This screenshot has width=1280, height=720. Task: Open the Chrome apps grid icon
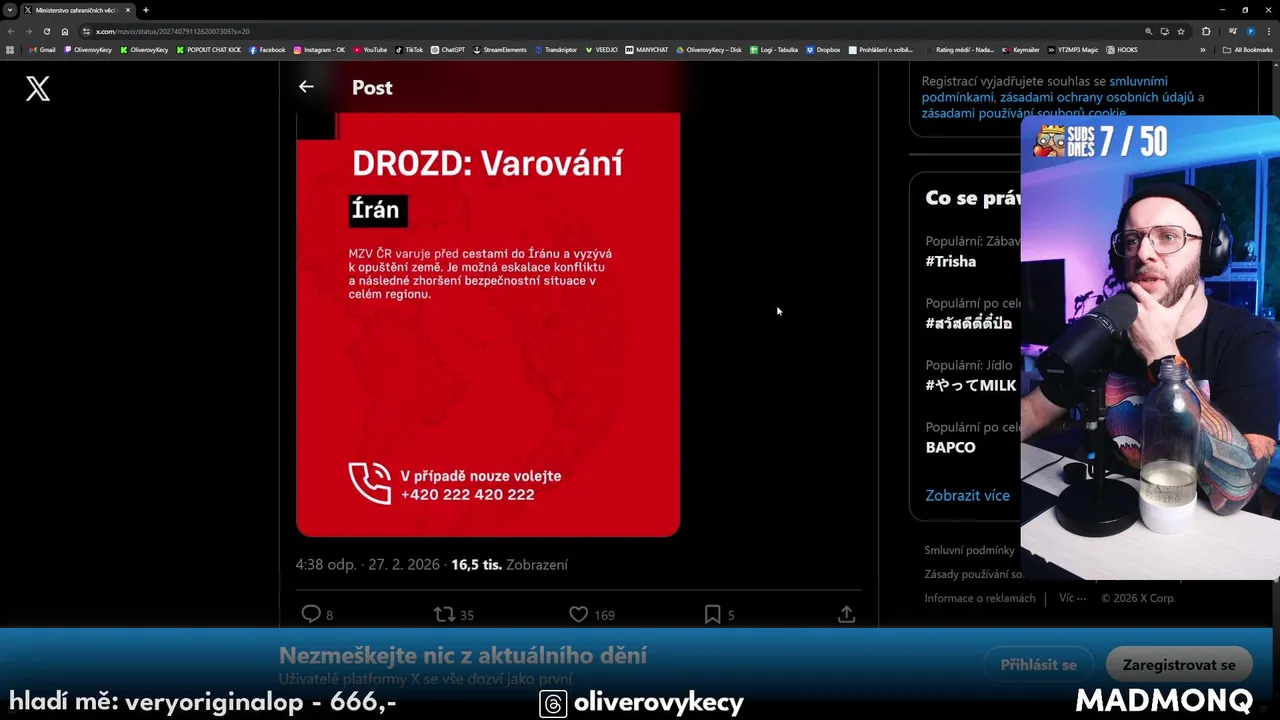tap(10, 49)
